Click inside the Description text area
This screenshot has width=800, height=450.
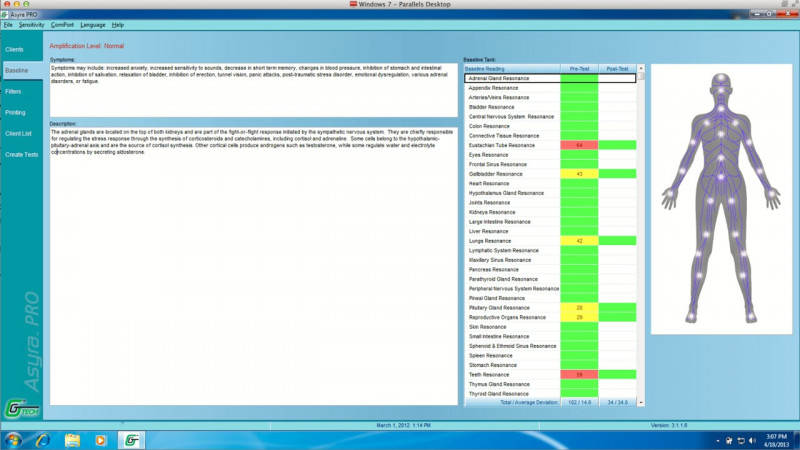tap(254, 266)
